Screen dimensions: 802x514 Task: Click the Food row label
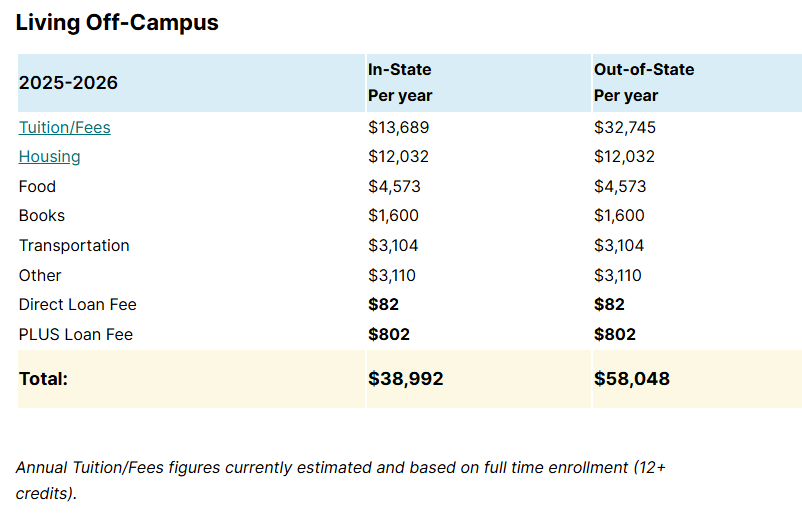click(37, 187)
